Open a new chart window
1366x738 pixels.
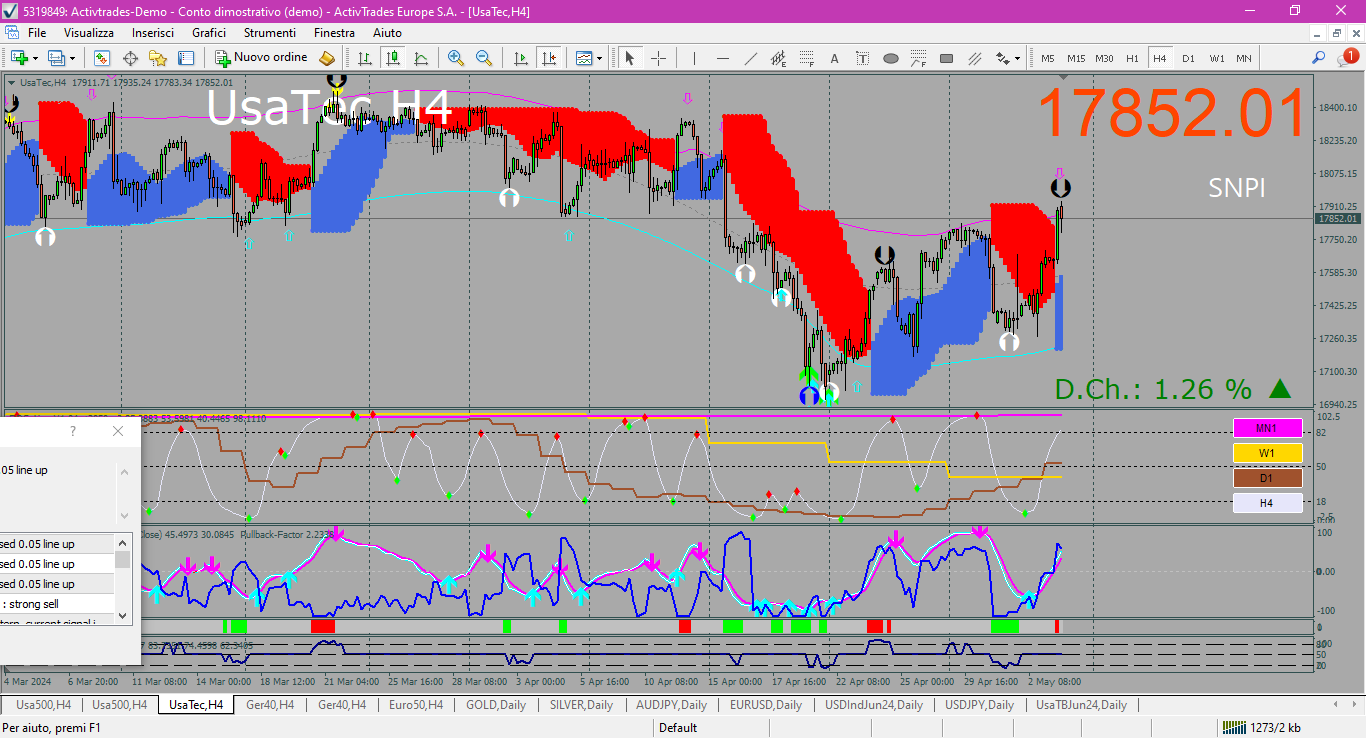19,58
